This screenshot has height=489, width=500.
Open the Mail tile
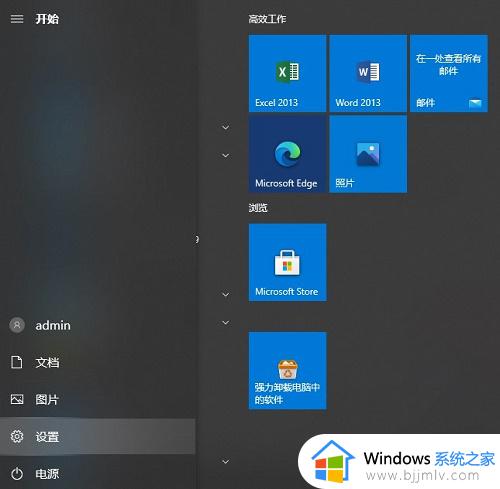(449, 73)
